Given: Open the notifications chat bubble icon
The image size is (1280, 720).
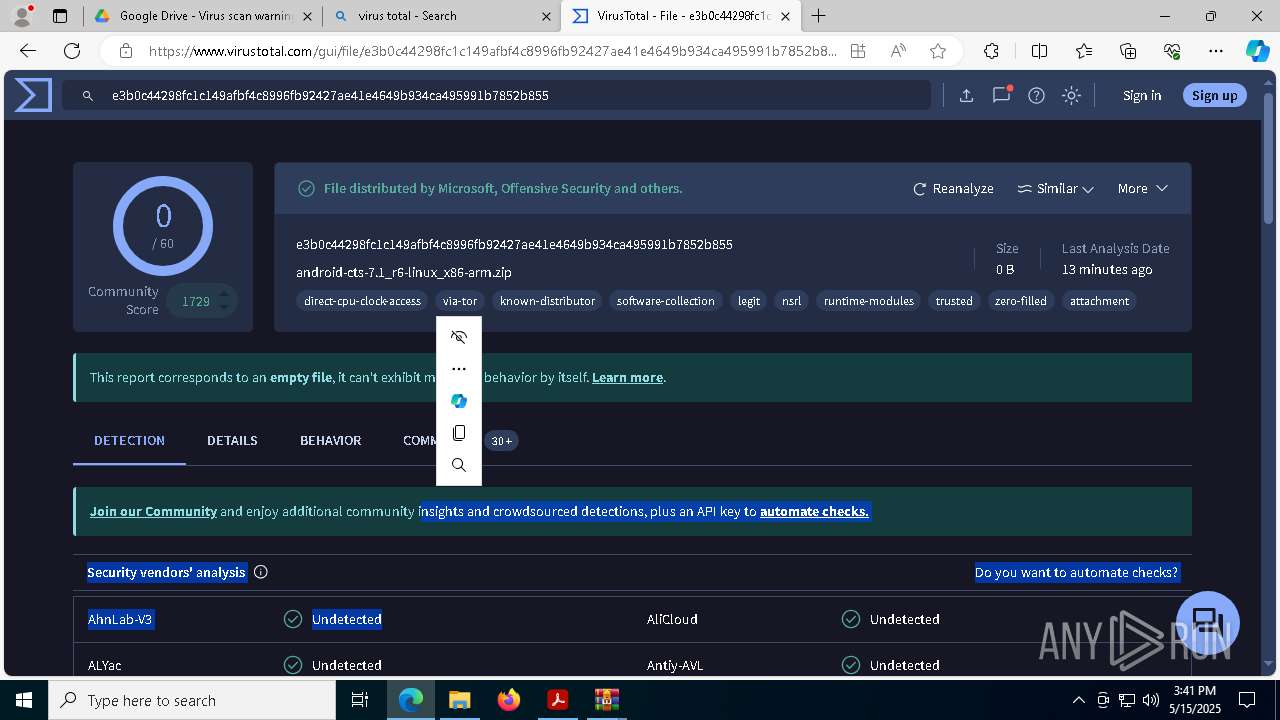Looking at the screenshot, I should 1001,95.
